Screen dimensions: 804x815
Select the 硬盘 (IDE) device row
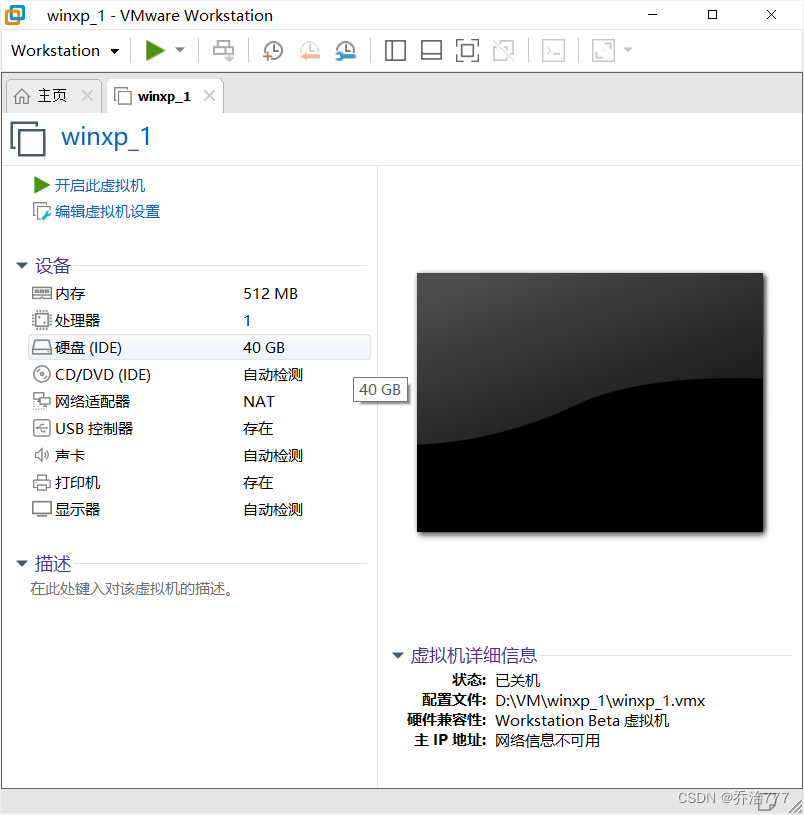click(200, 347)
